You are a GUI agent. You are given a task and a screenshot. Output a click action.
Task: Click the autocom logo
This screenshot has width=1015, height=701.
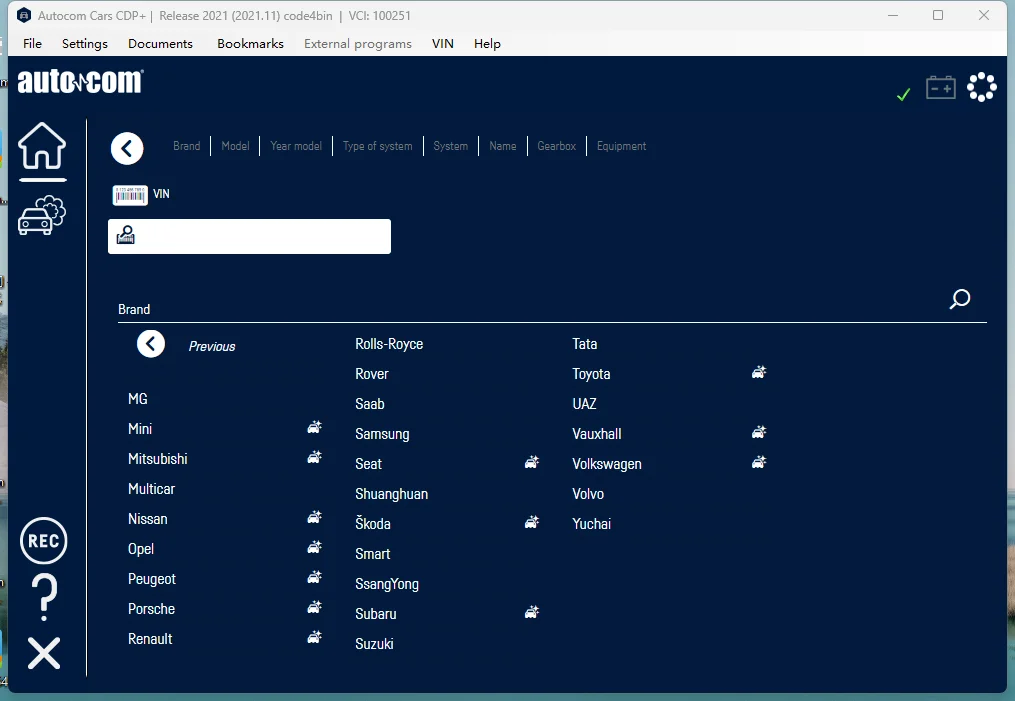(x=80, y=82)
